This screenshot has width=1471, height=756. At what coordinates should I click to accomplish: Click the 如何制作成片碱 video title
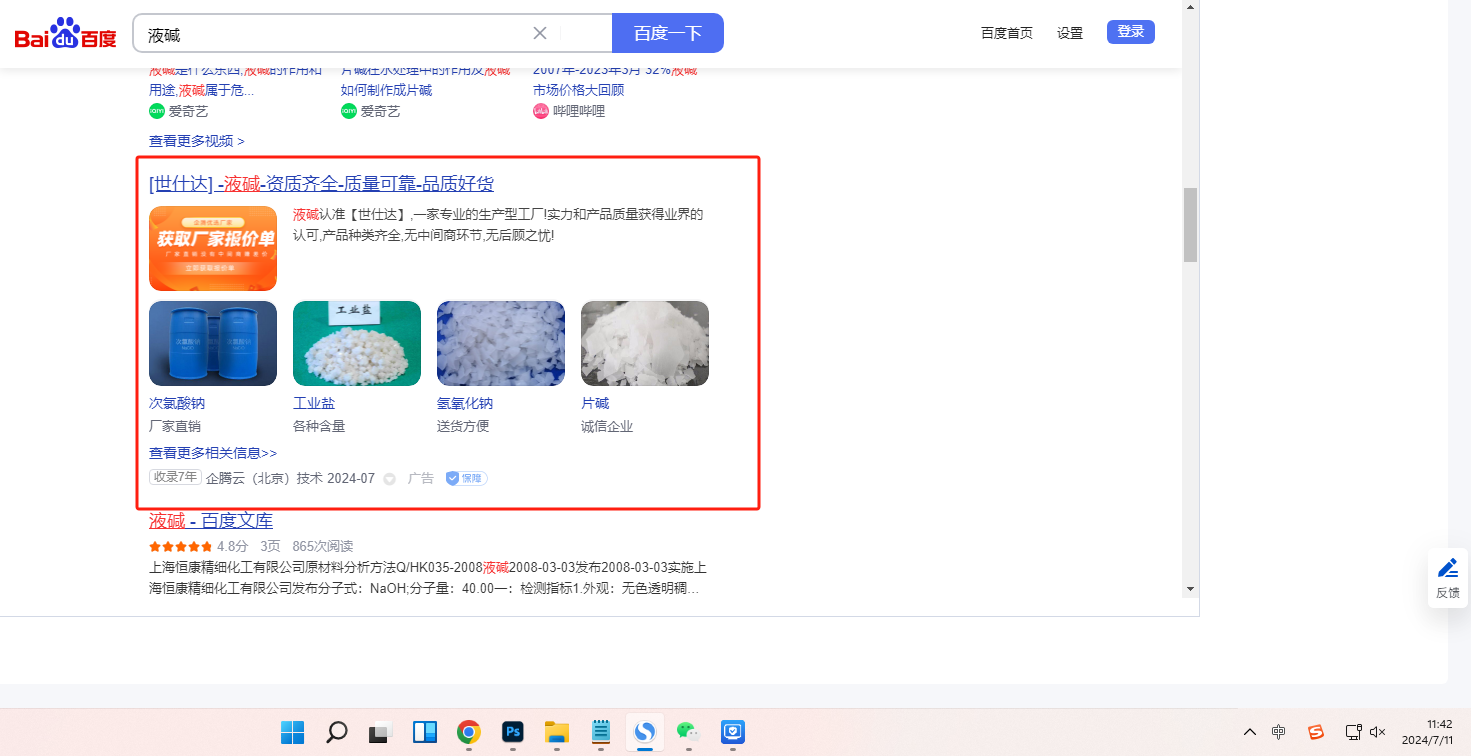[x=387, y=90]
